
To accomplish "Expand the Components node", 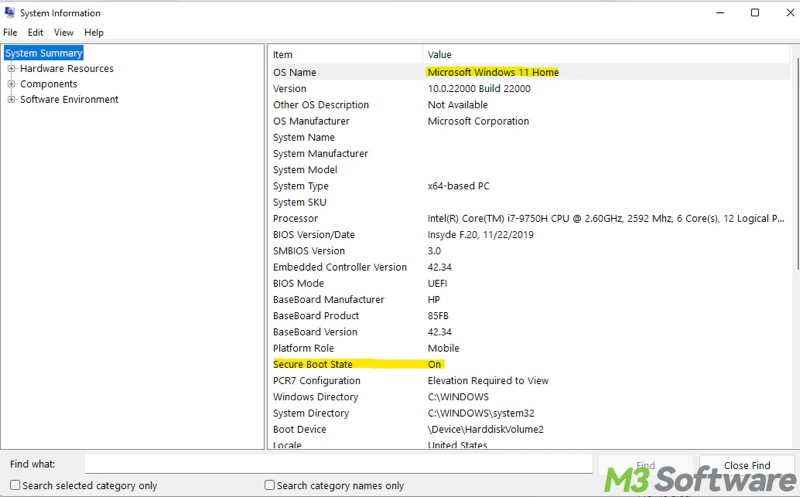I will coord(11,84).
